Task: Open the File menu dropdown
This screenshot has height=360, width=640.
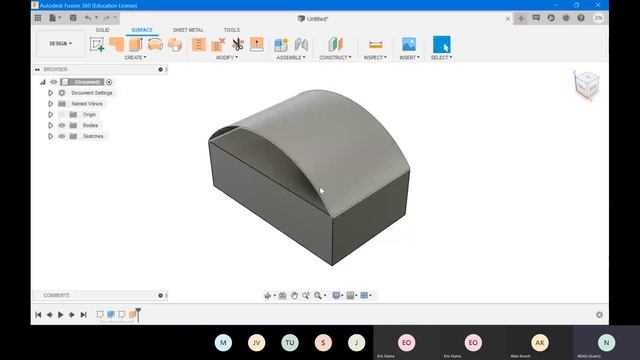Action: click(x=55, y=18)
